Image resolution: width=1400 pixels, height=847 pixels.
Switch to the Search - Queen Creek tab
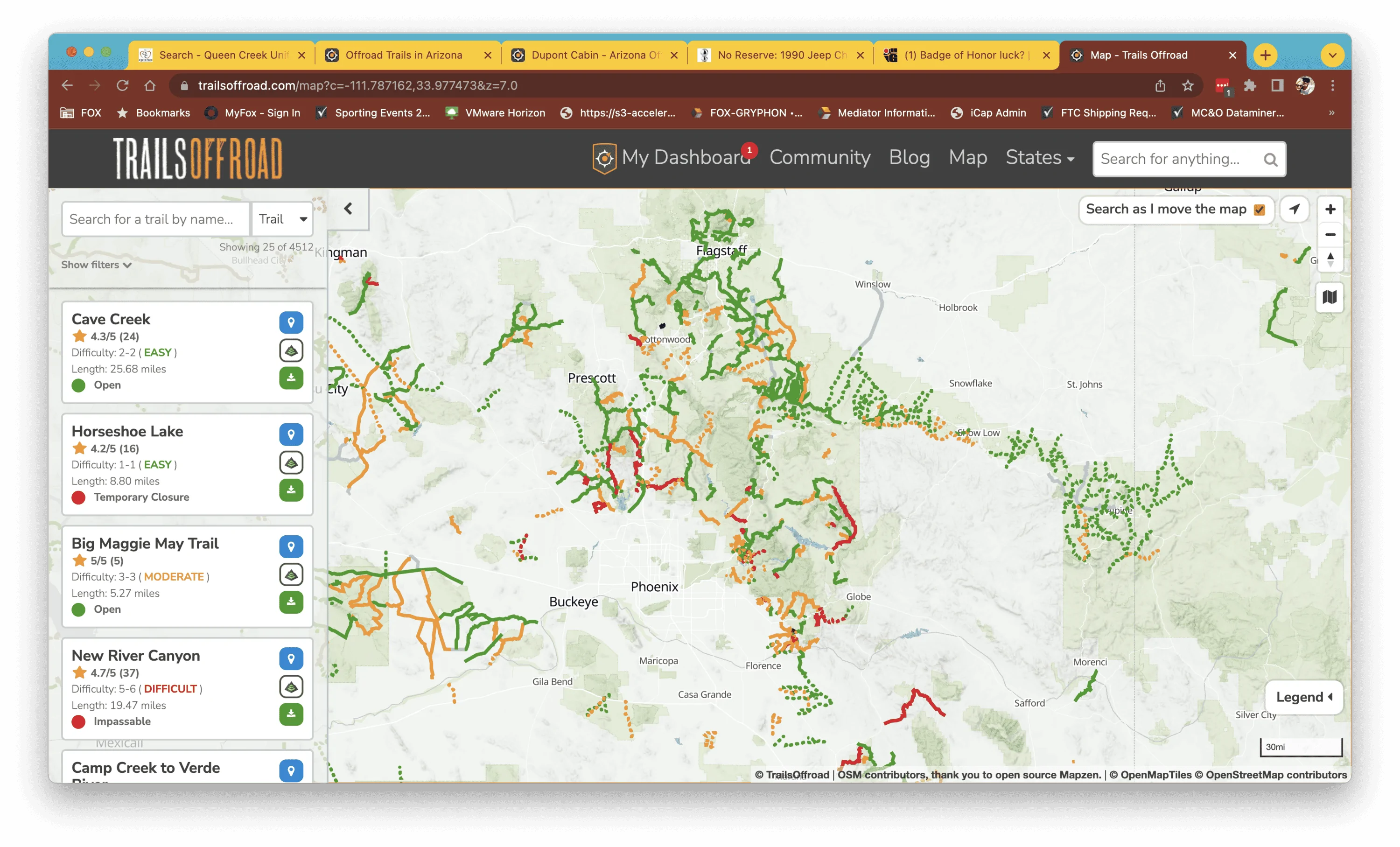tap(222, 55)
